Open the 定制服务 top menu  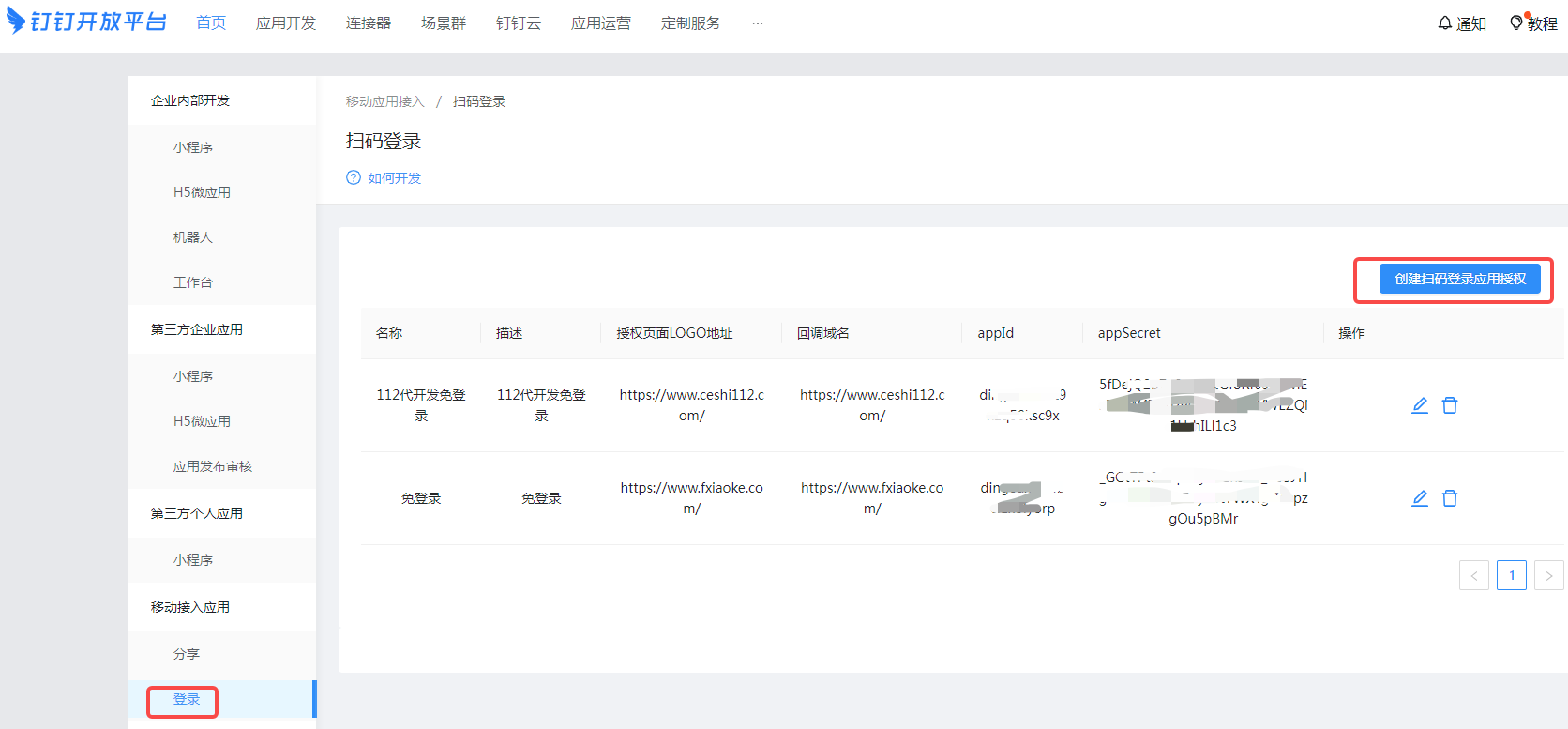tap(691, 23)
